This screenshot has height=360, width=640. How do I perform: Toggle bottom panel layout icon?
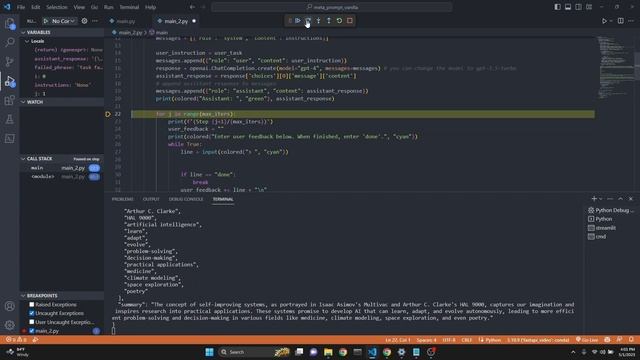tap(568, 7)
